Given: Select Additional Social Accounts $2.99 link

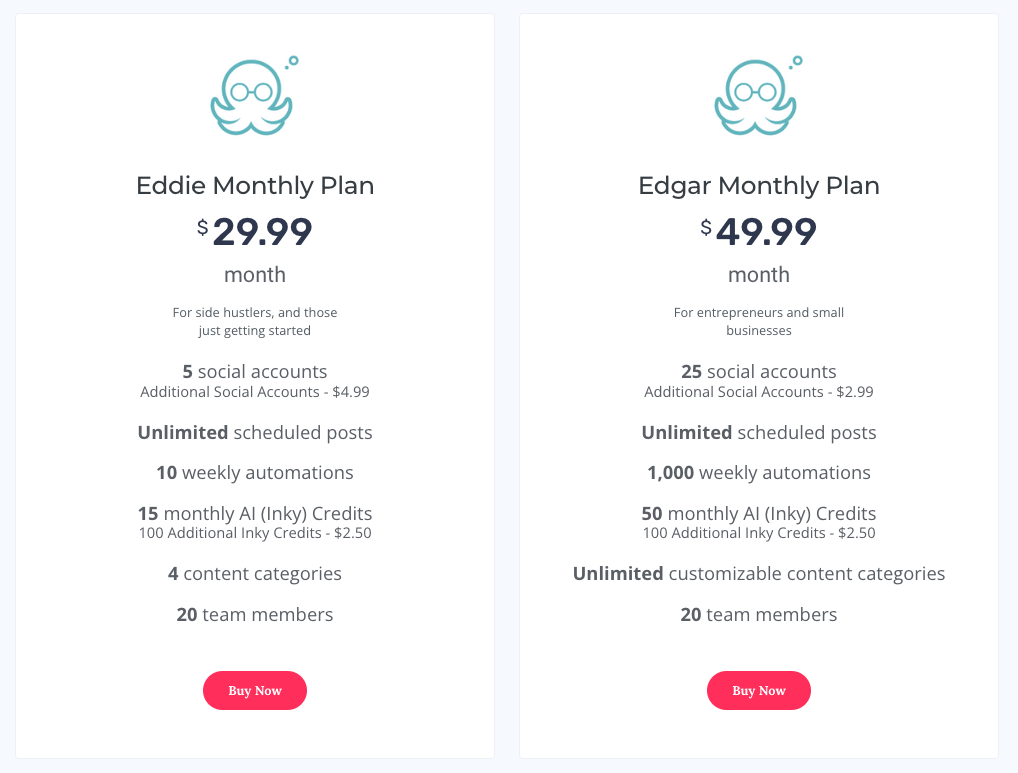Looking at the screenshot, I should (x=758, y=391).
